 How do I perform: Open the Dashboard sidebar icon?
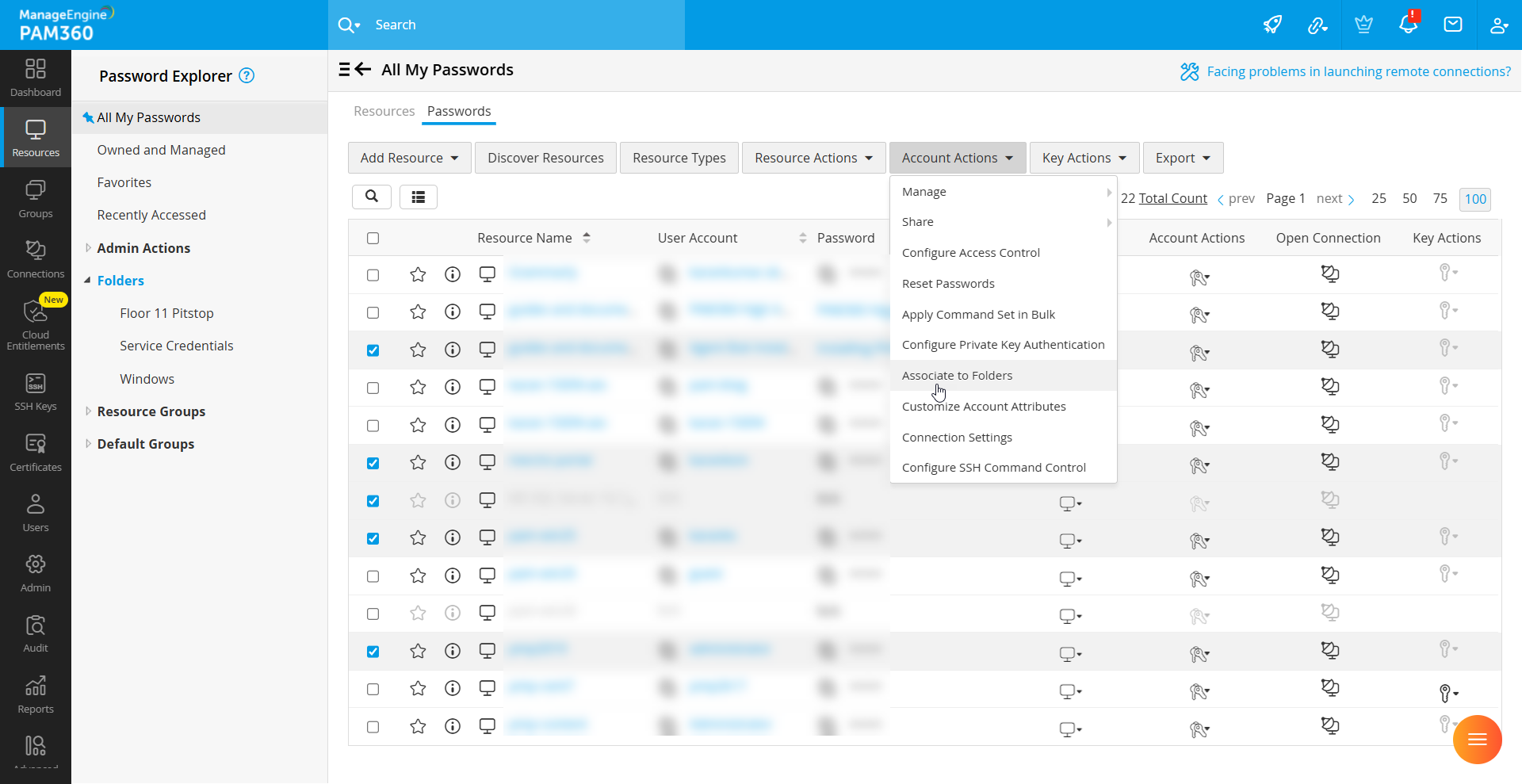pyautogui.click(x=36, y=78)
